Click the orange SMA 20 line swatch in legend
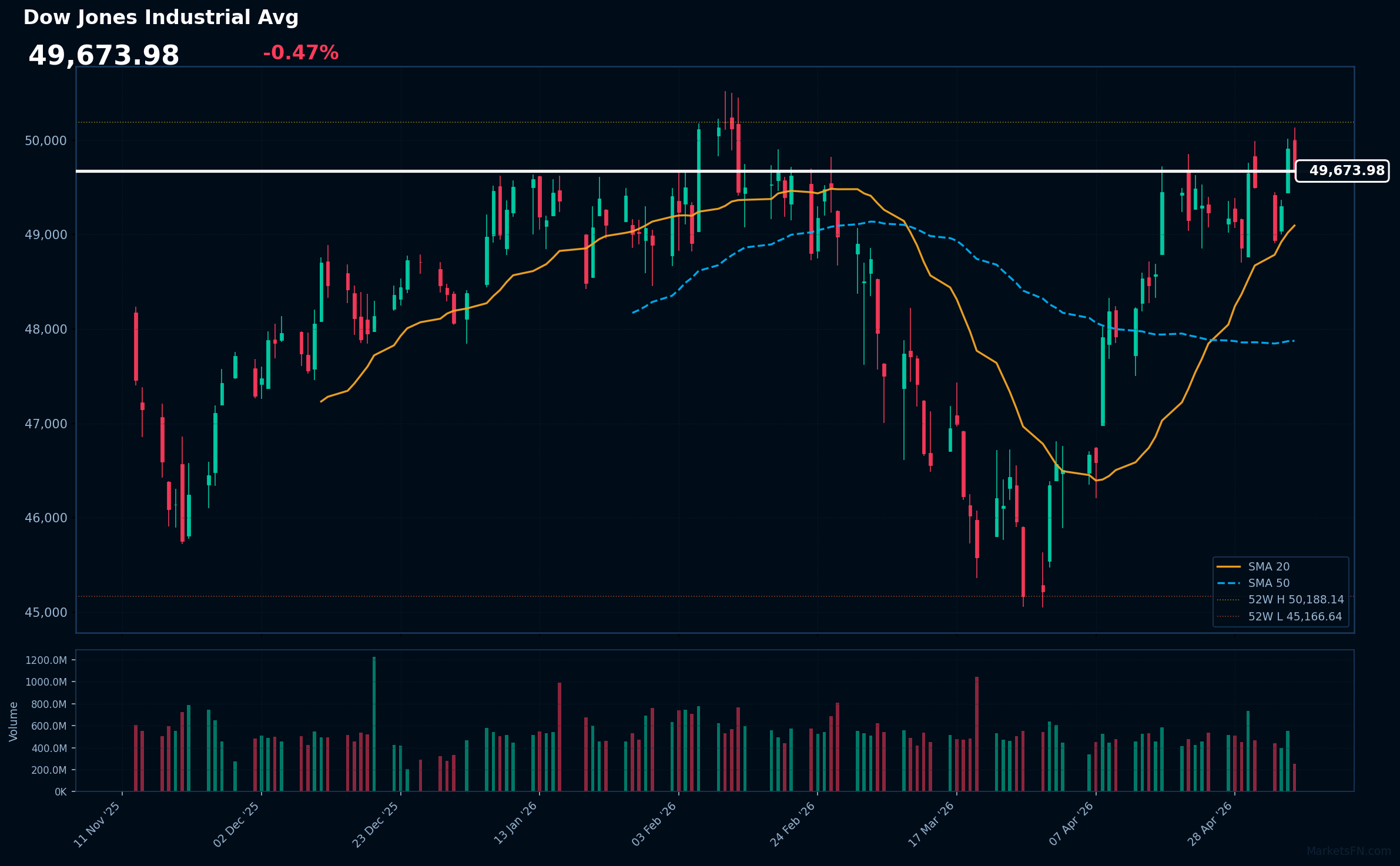 [1228, 567]
